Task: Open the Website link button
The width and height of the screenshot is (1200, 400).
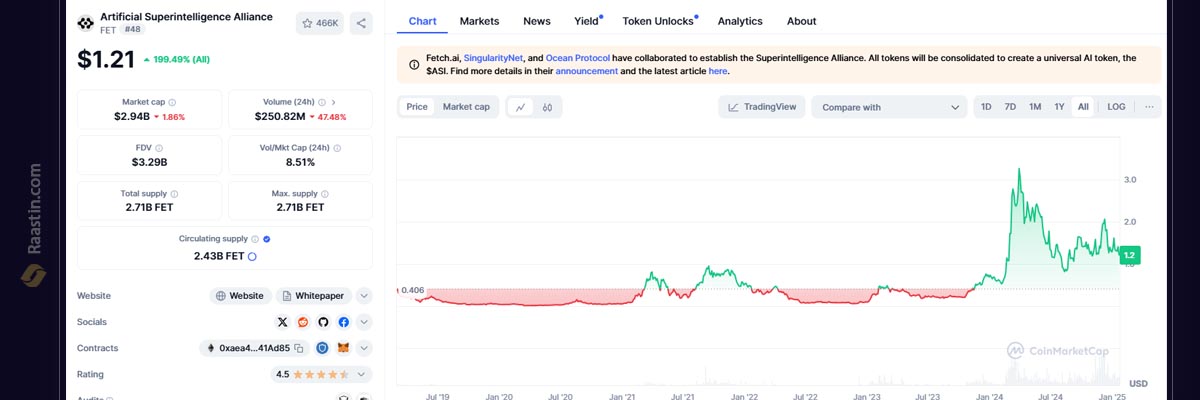Action: [240, 296]
